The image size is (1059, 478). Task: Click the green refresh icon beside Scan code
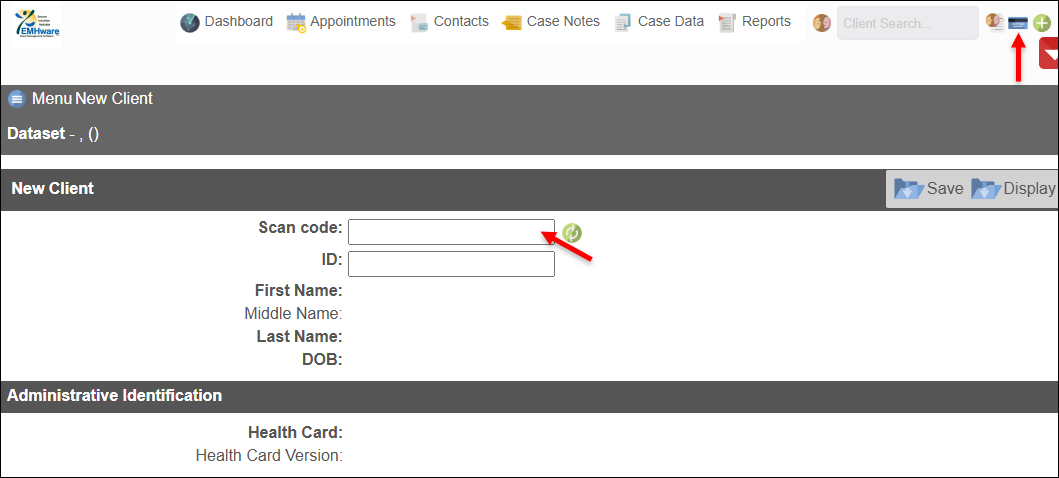point(572,233)
